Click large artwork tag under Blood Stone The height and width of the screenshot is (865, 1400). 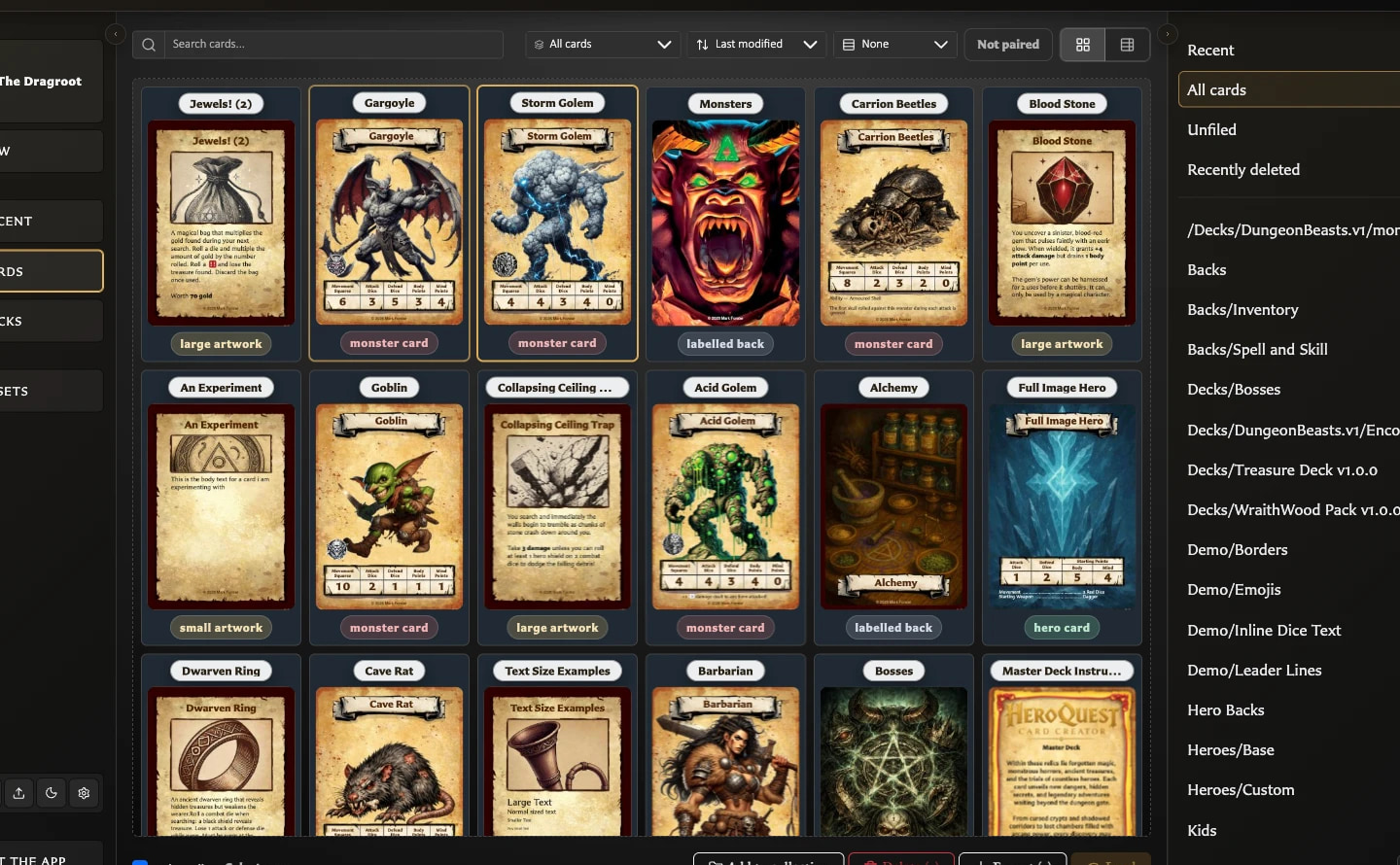(1062, 344)
